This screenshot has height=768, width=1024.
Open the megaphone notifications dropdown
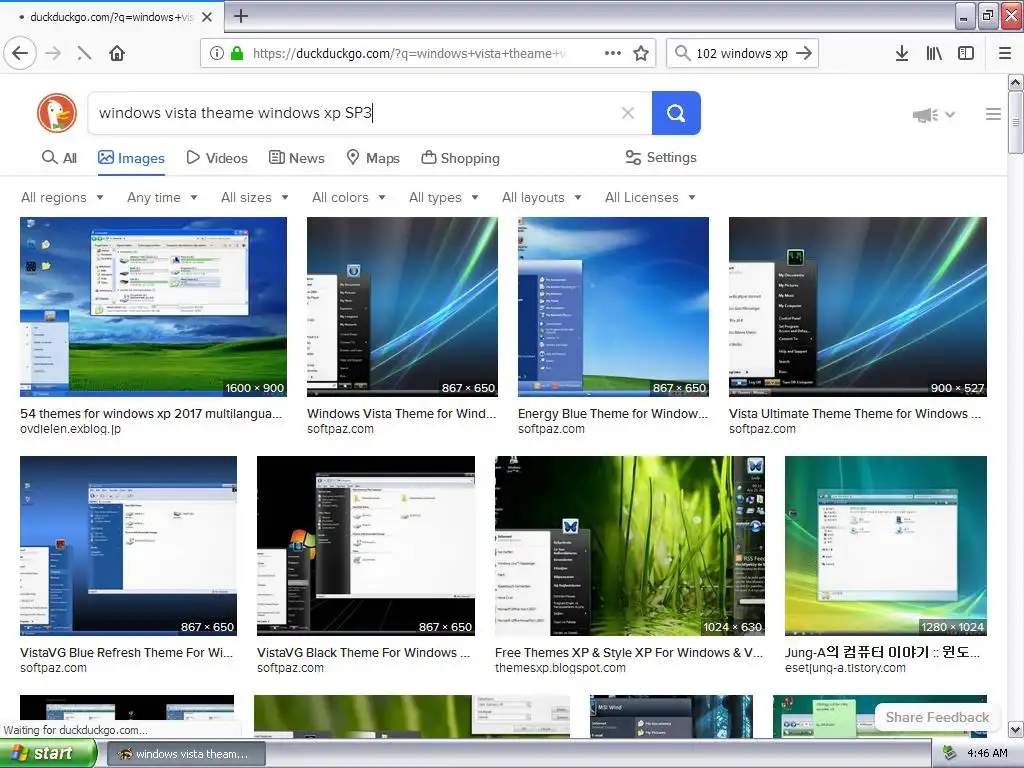(x=934, y=115)
